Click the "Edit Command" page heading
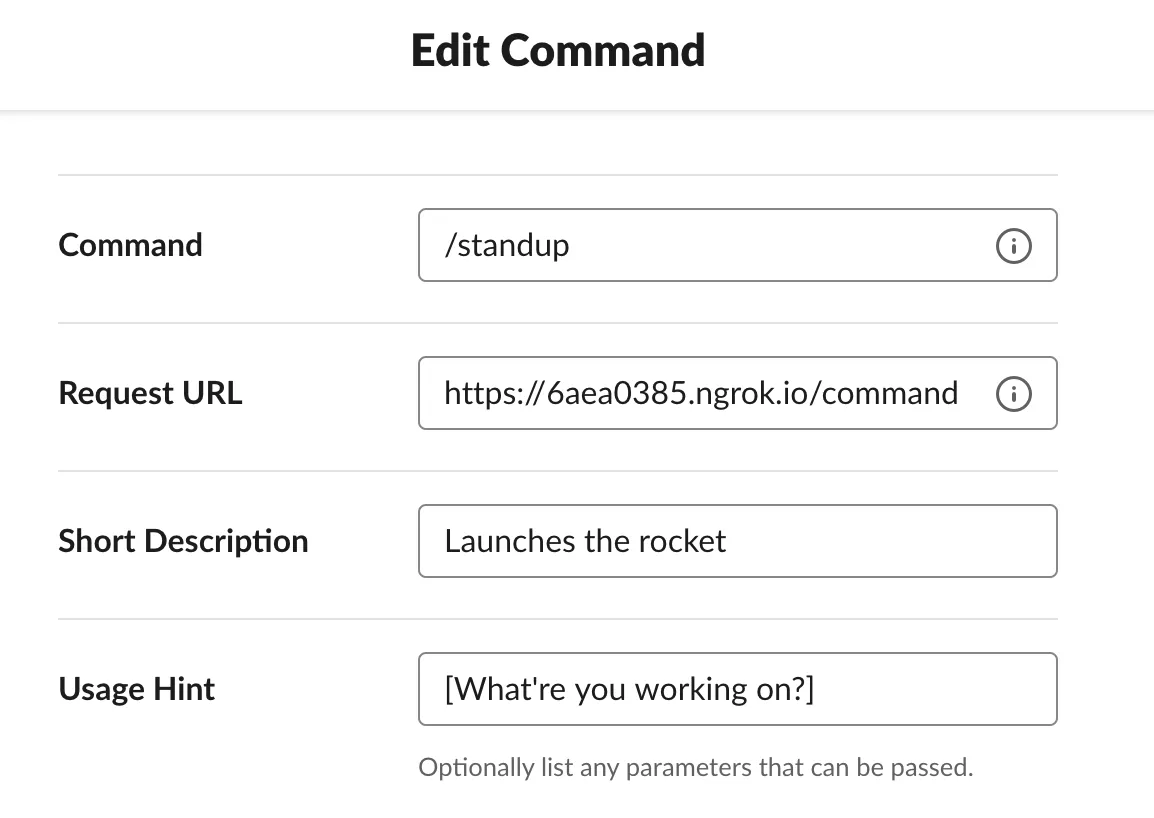Viewport: 1154px width, 818px height. click(558, 50)
